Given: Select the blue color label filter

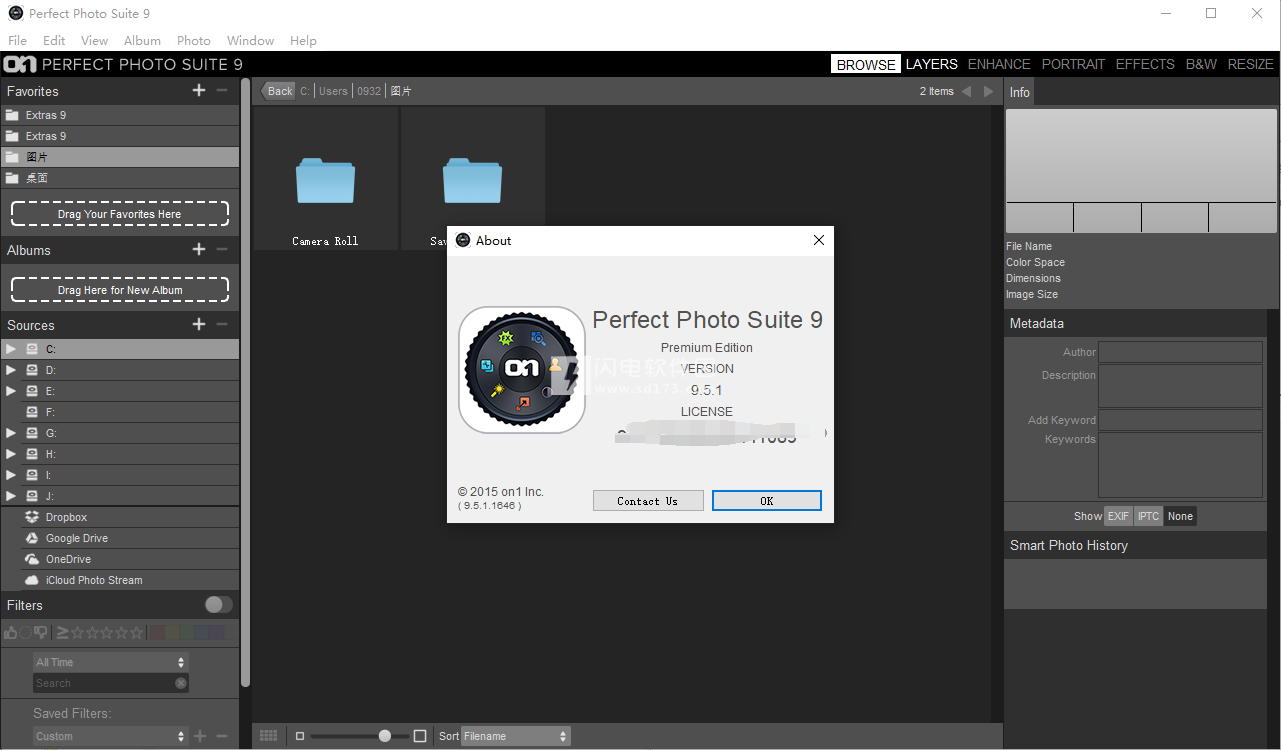Looking at the screenshot, I should tap(203, 632).
